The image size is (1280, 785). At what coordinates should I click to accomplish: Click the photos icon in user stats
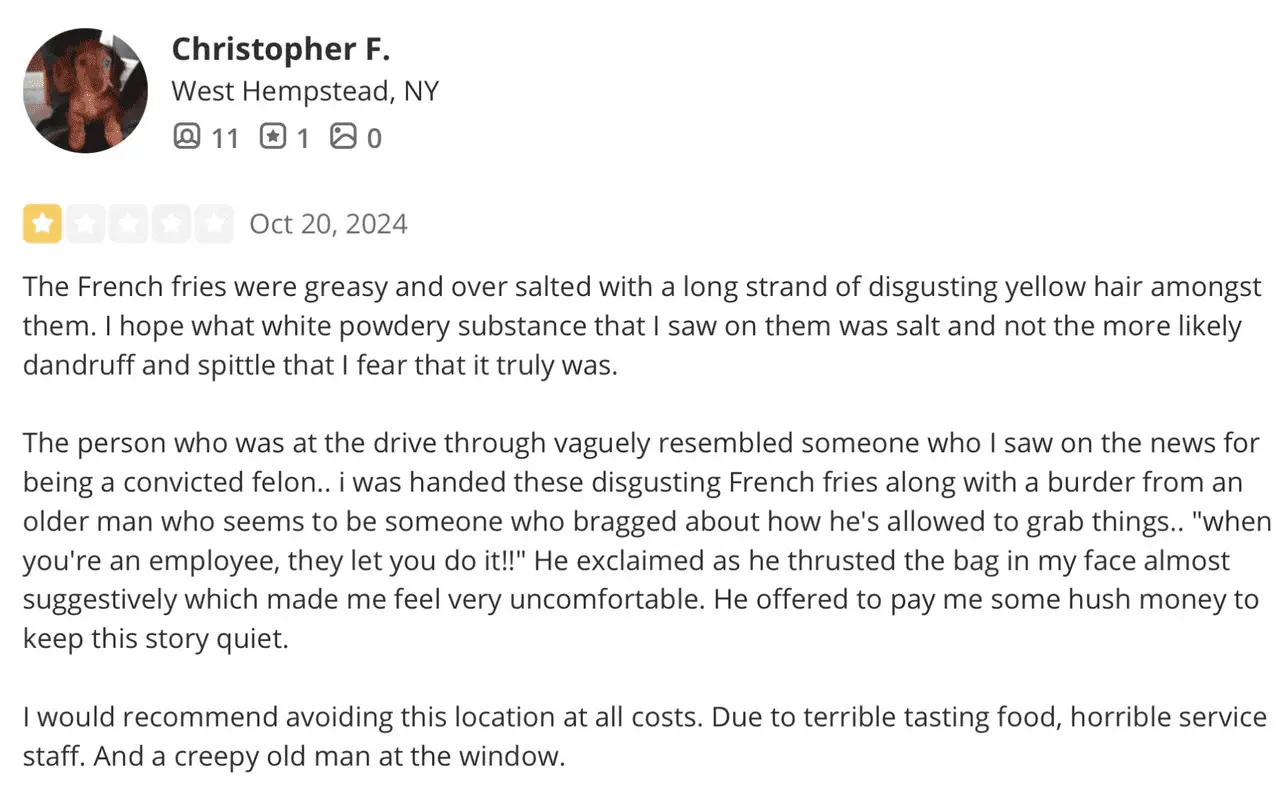343,136
